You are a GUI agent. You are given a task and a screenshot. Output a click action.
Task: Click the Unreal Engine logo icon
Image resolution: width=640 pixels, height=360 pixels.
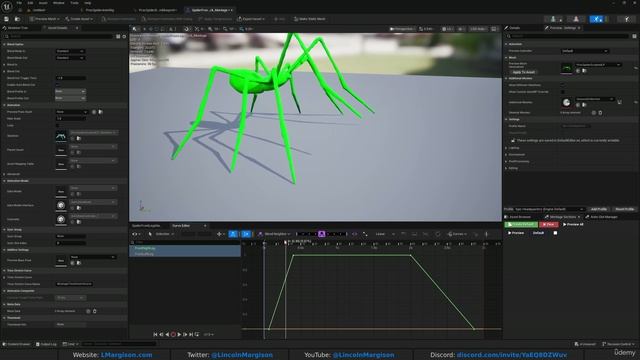7,6
